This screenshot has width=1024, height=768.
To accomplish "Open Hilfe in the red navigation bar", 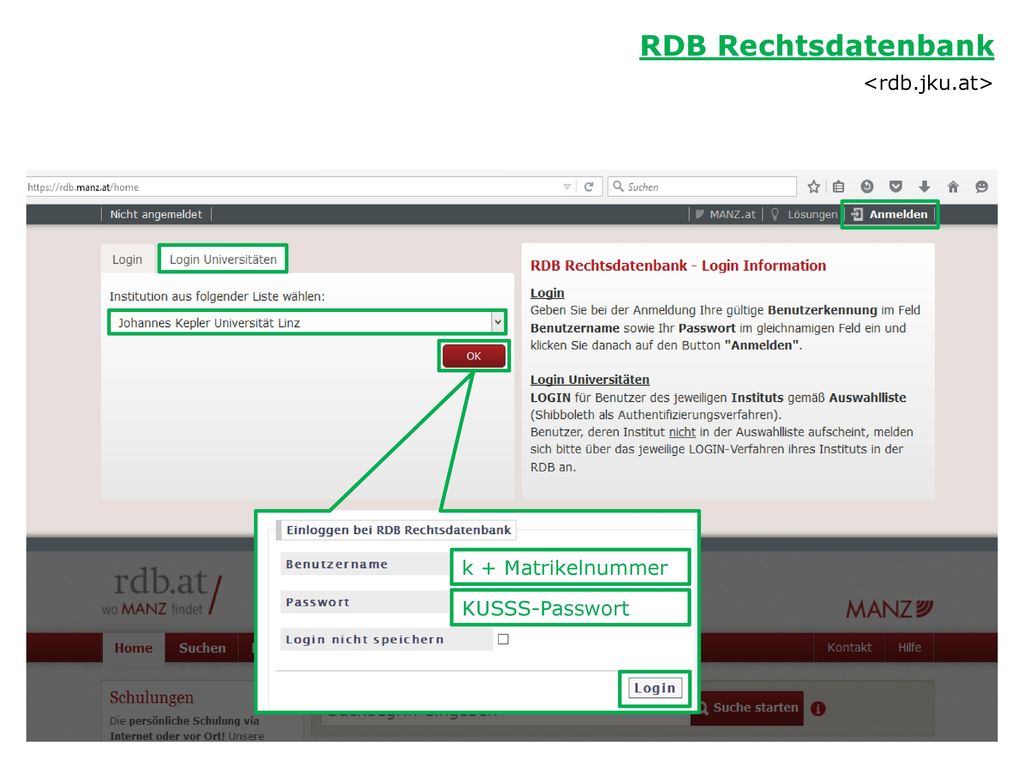I will coord(909,647).
